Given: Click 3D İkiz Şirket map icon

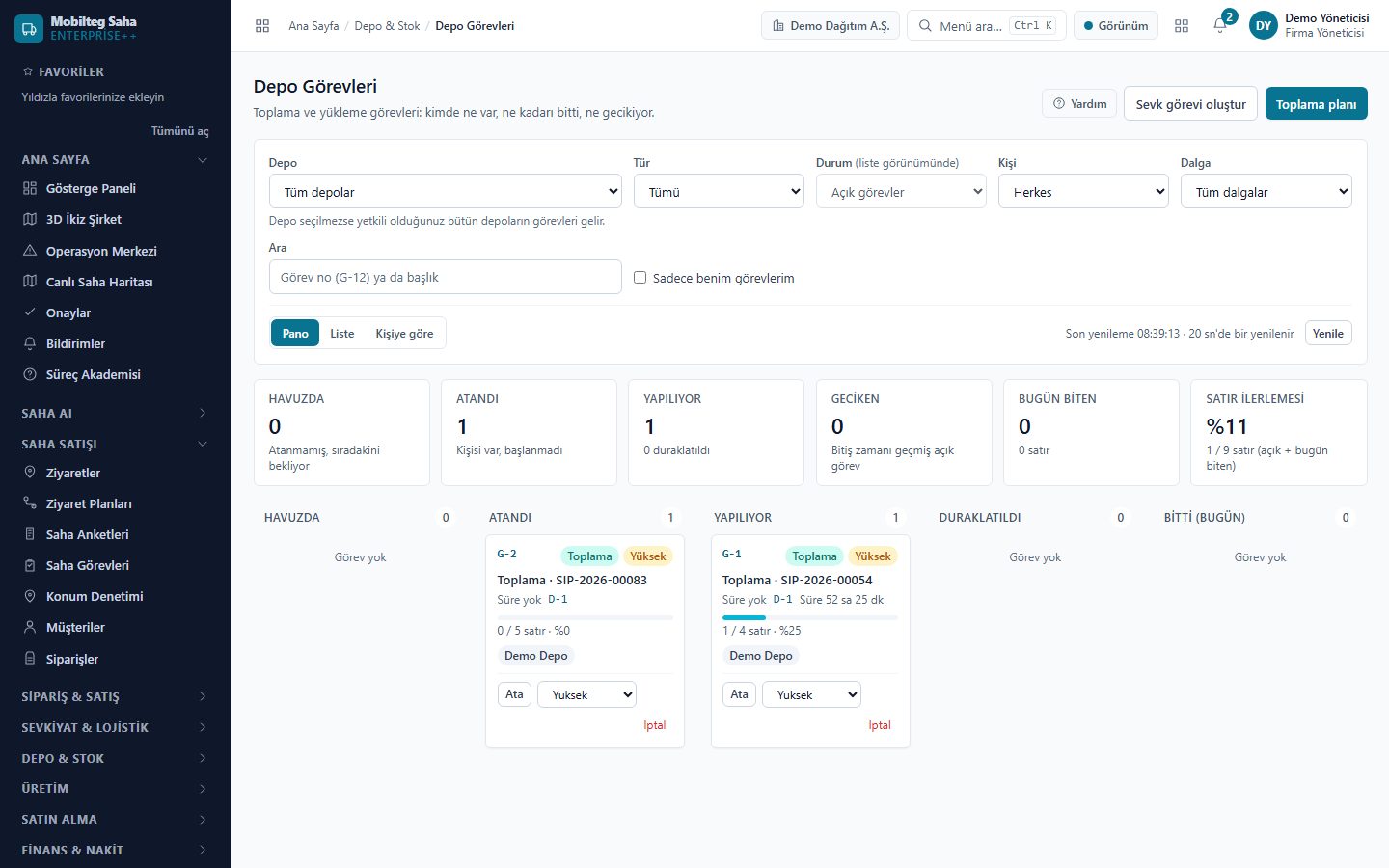Looking at the screenshot, I should tap(30, 219).
